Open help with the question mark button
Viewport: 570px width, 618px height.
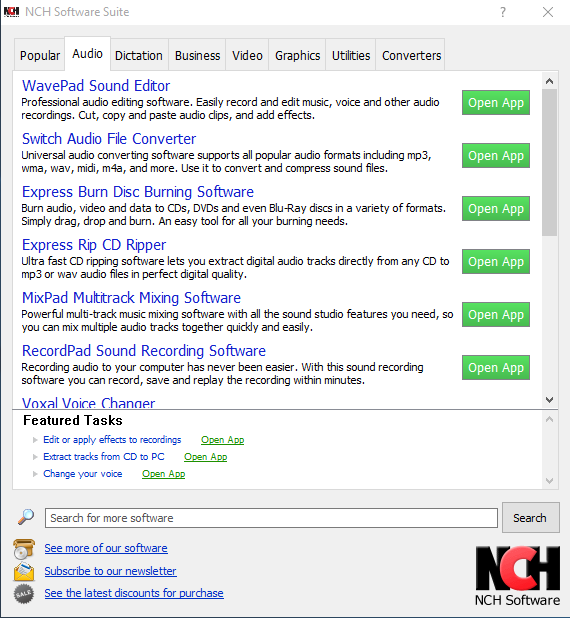[503, 12]
